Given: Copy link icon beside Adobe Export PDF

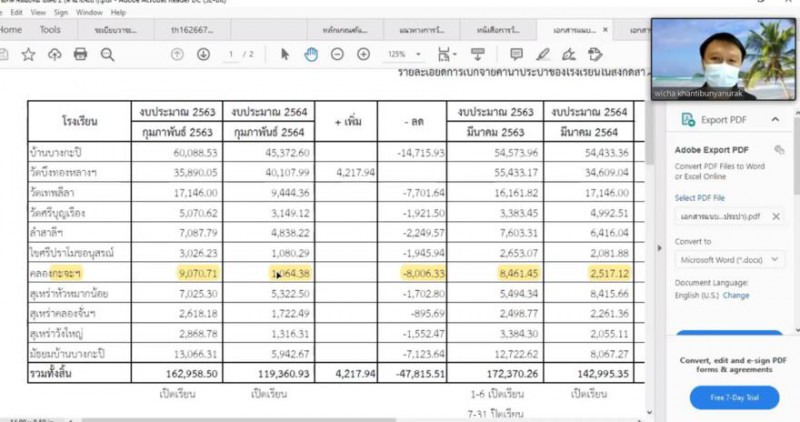Looking at the screenshot, I should [779, 150].
